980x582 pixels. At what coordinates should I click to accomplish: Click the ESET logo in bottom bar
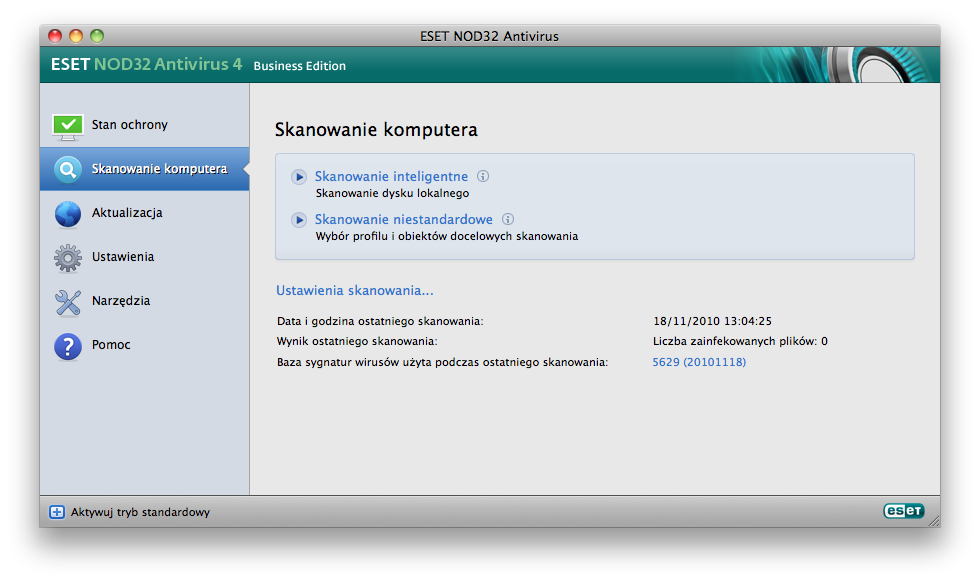point(903,511)
